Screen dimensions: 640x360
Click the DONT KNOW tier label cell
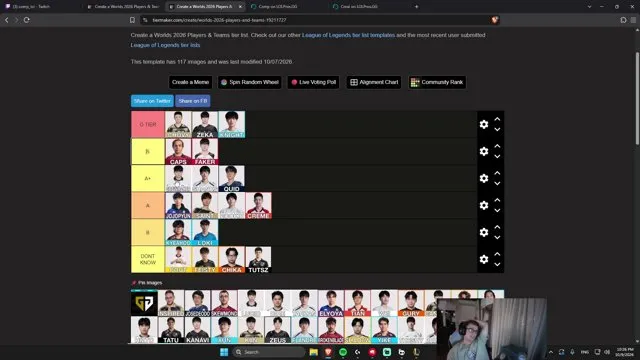[x=148, y=259]
